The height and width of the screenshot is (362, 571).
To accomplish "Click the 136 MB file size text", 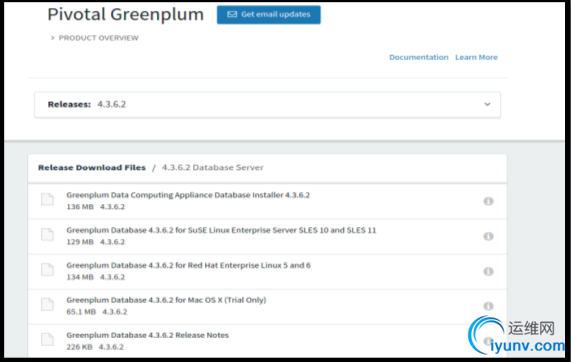I will pos(80,207).
